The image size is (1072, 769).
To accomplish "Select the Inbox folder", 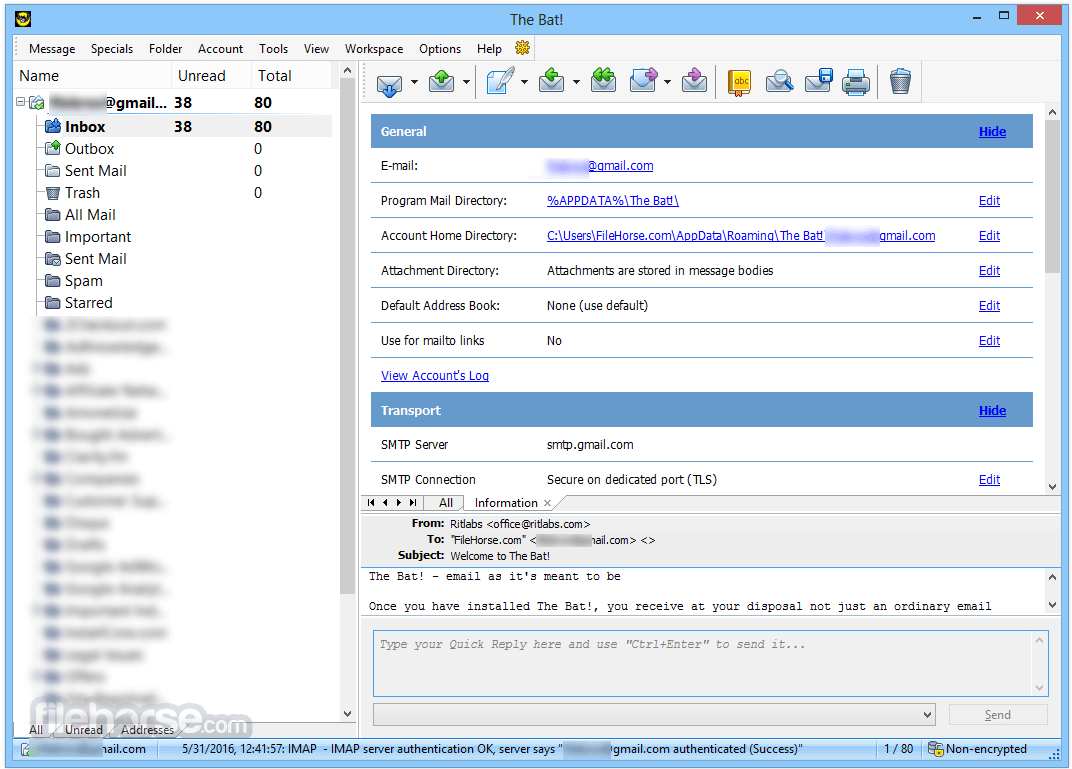I will click(x=85, y=126).
